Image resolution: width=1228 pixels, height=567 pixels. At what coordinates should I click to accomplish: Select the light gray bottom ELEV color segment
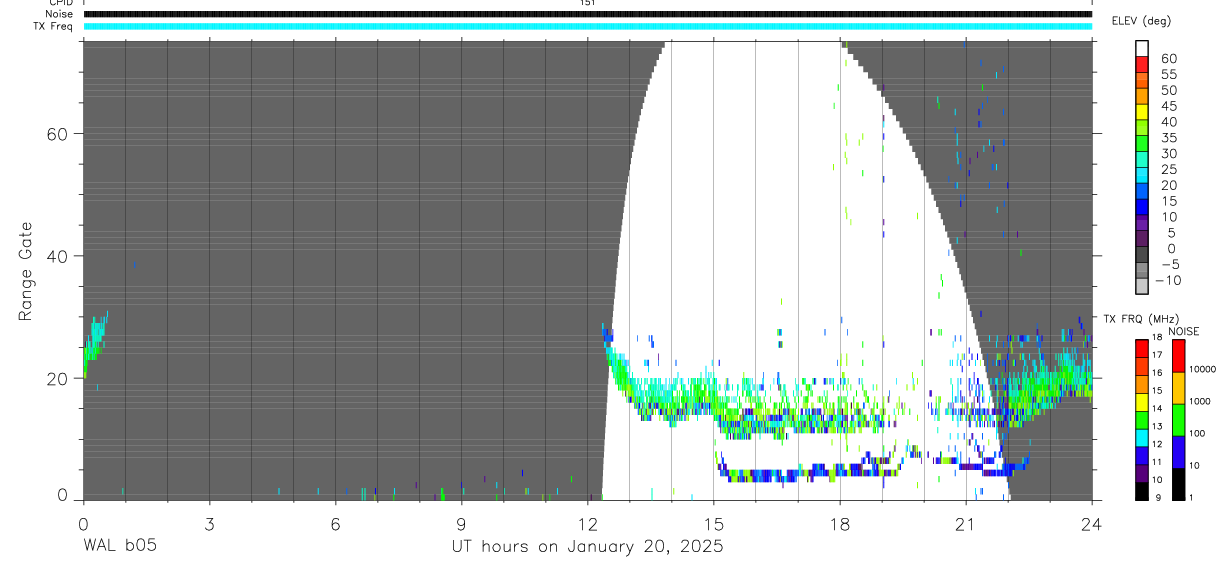[x=1142, y=286]
